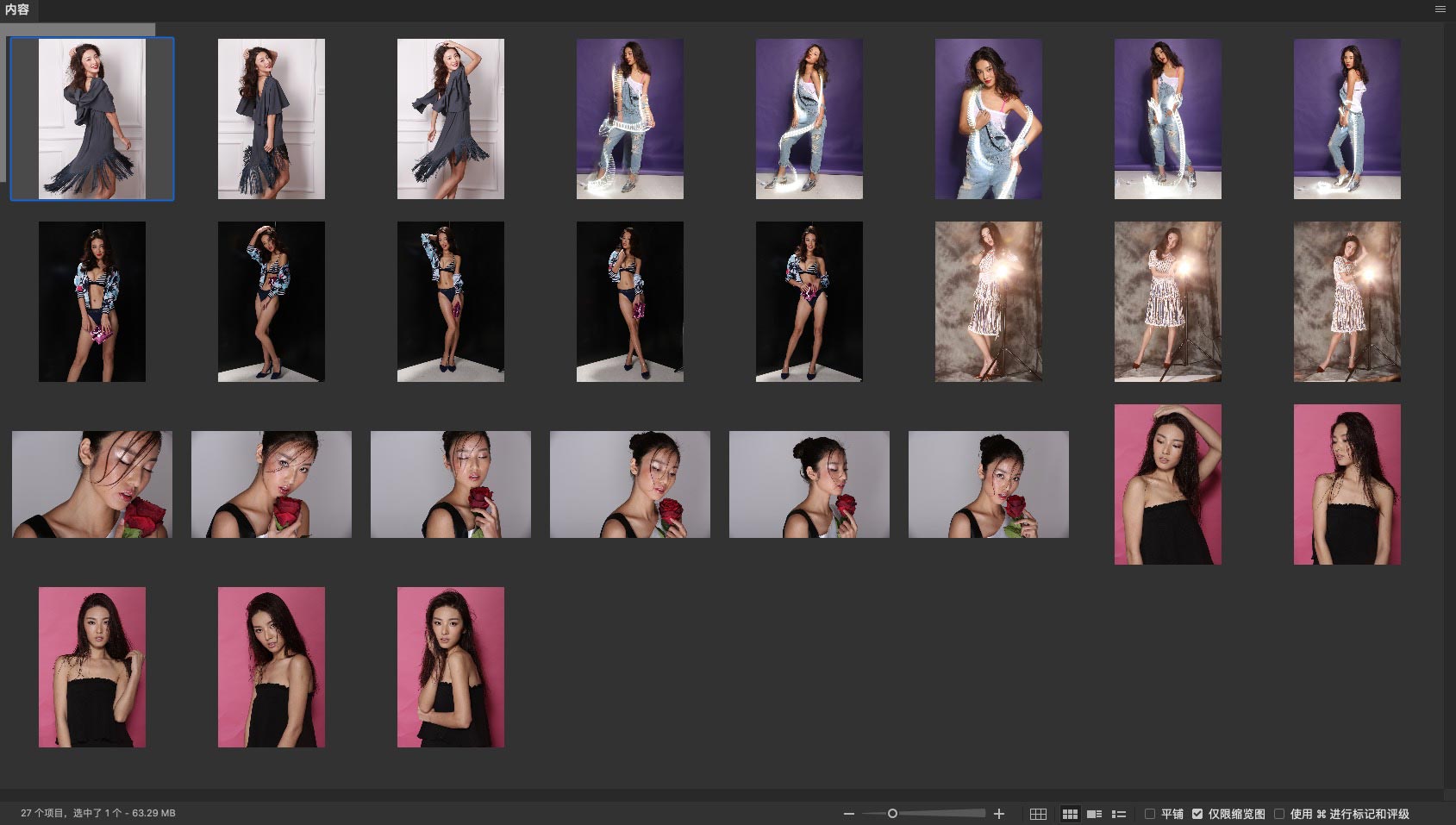Click the thumbnail size slider handle
1456x825 pixels.
[x=892, y=814]
